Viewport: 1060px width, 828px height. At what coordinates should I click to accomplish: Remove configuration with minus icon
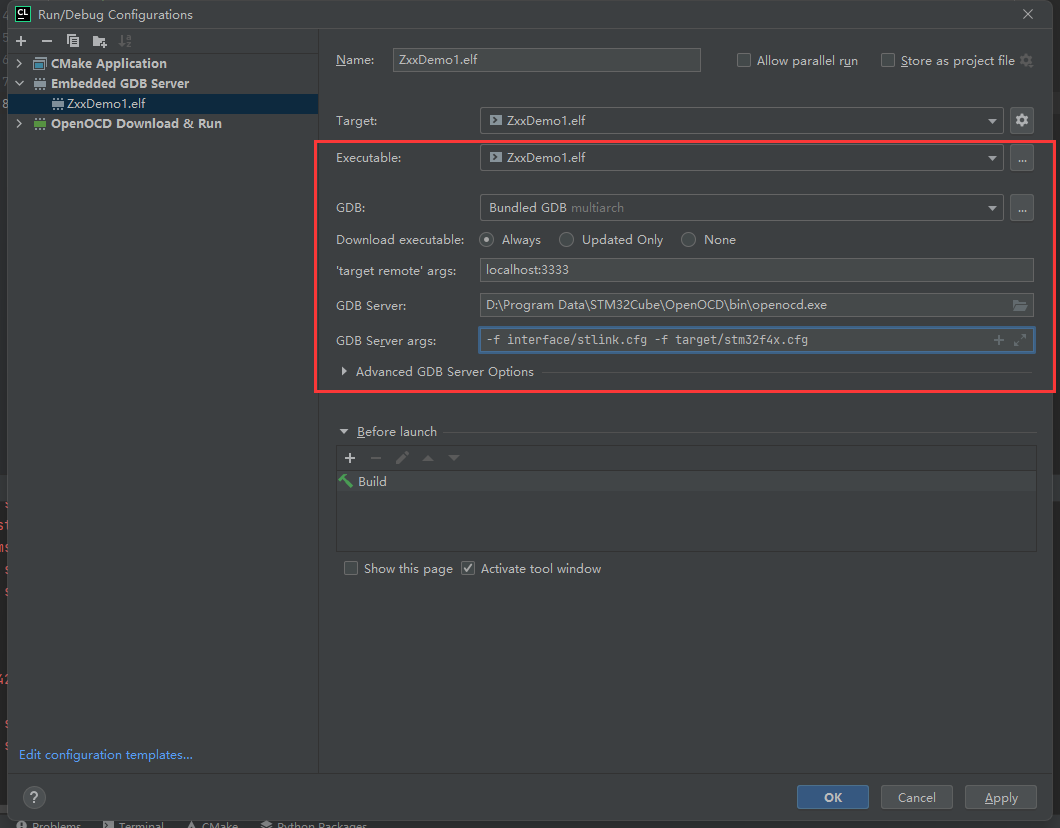point(47,41)
